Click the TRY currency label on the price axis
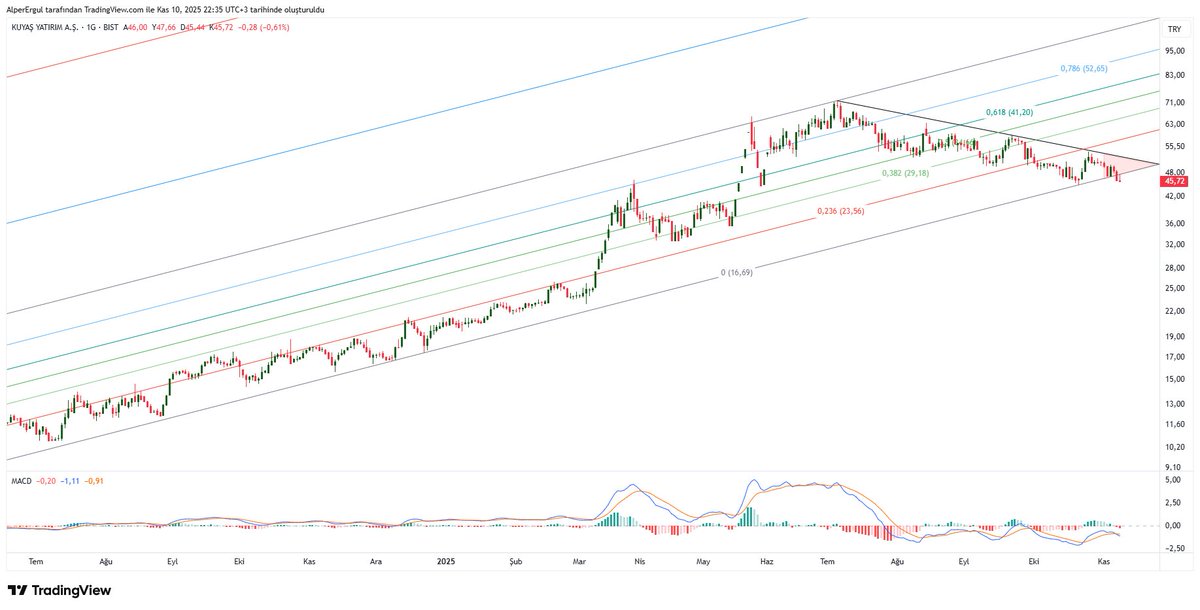The width and height of the screenshot is (1200, 610). tap(1174, 30)
